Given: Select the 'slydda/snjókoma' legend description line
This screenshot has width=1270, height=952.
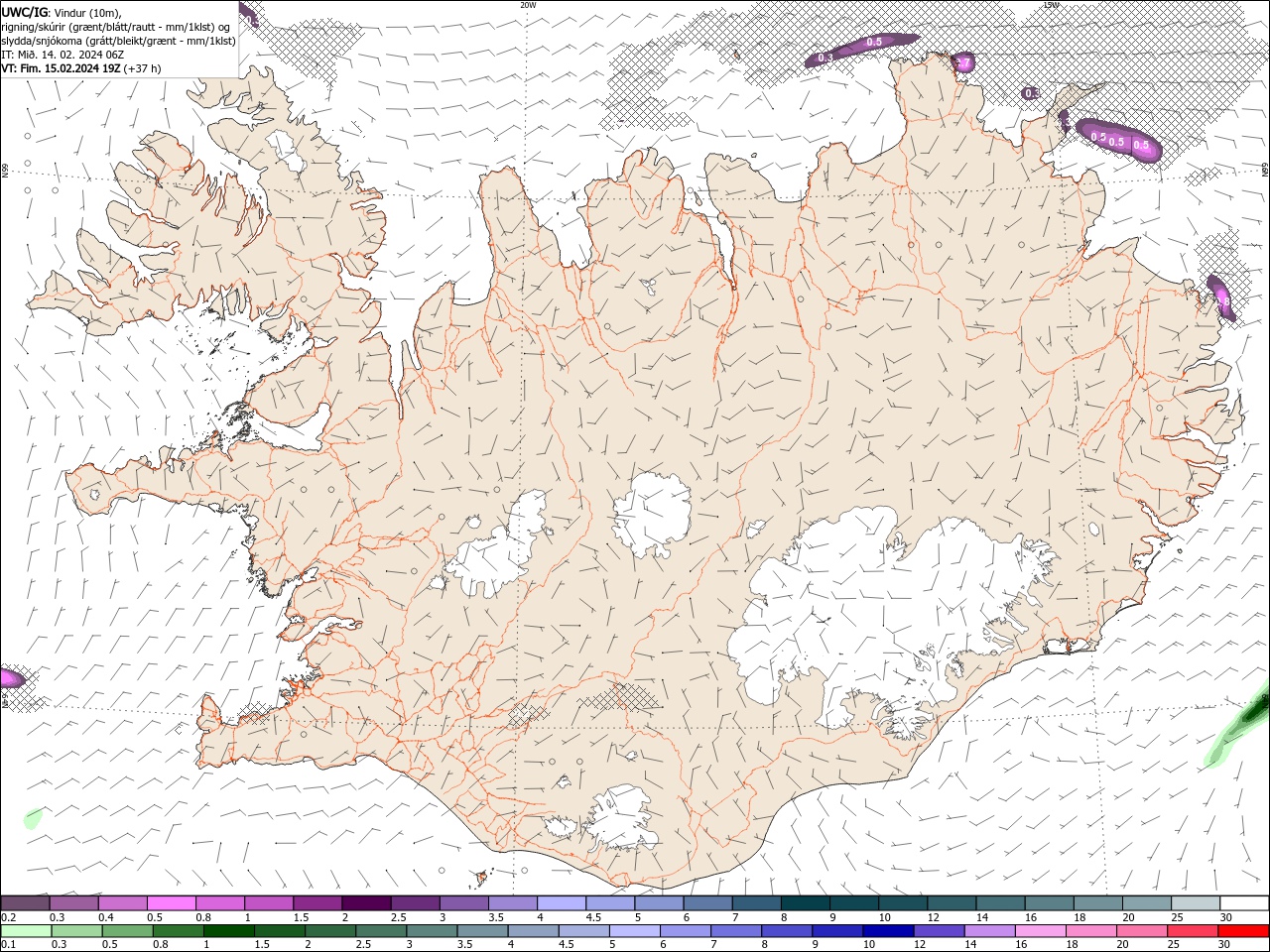Looking at the screenshot, I should click(118, 41).
